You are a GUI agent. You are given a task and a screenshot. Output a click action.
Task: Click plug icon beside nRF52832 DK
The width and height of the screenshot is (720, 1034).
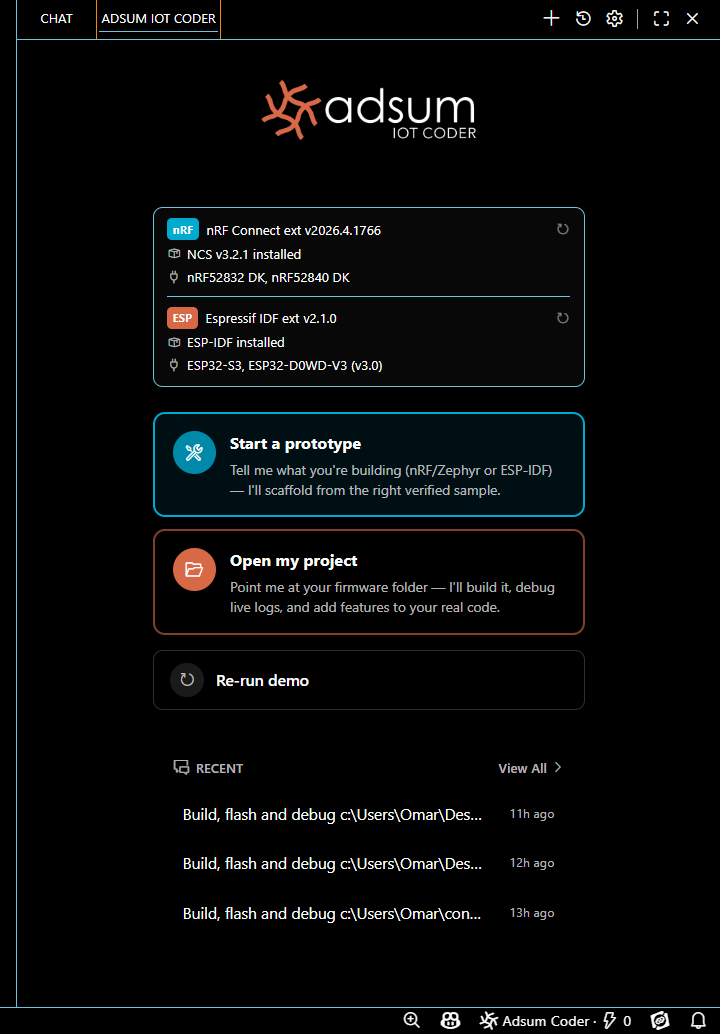tap(174, 278)
